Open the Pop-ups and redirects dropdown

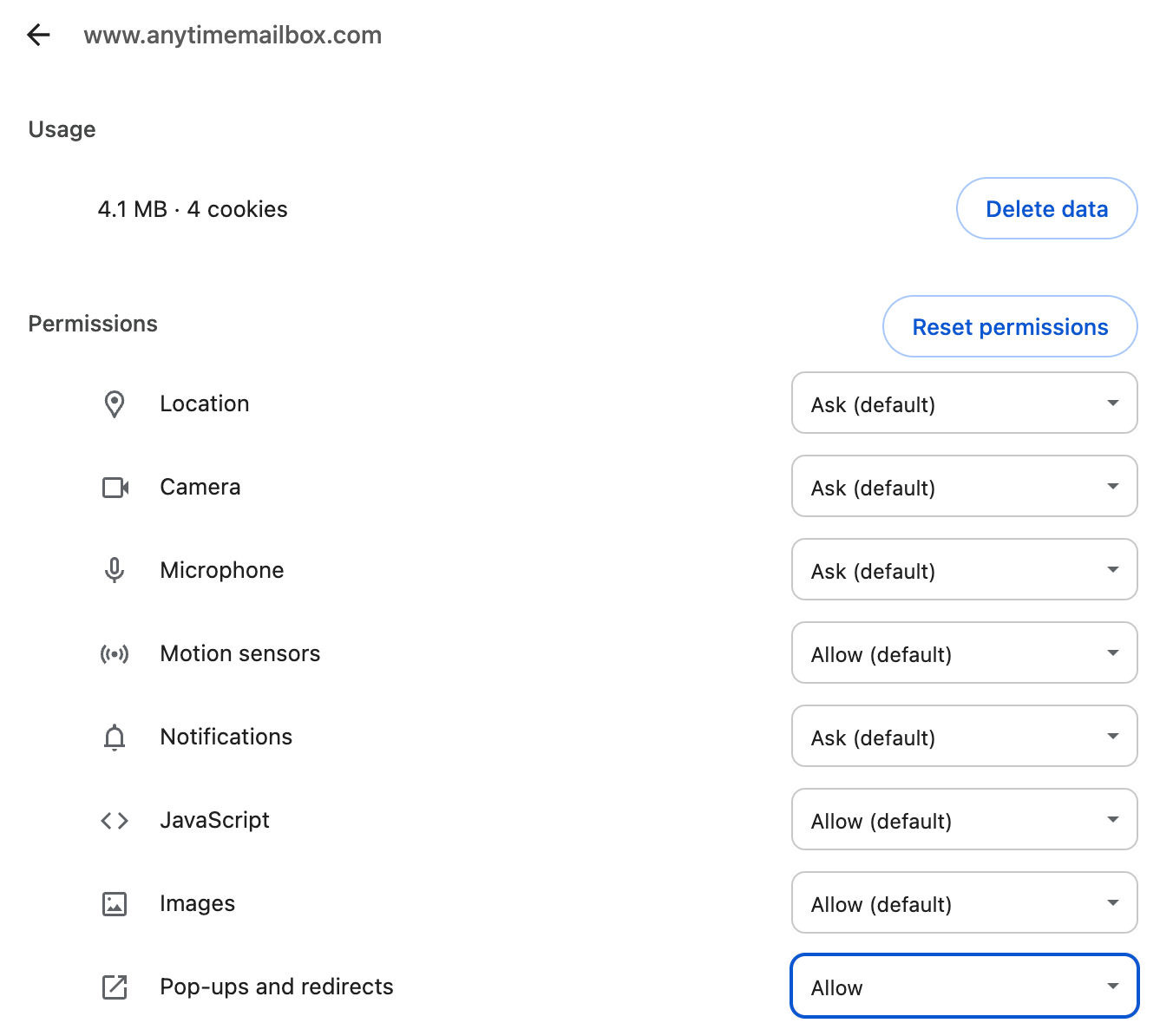point(964,987)
